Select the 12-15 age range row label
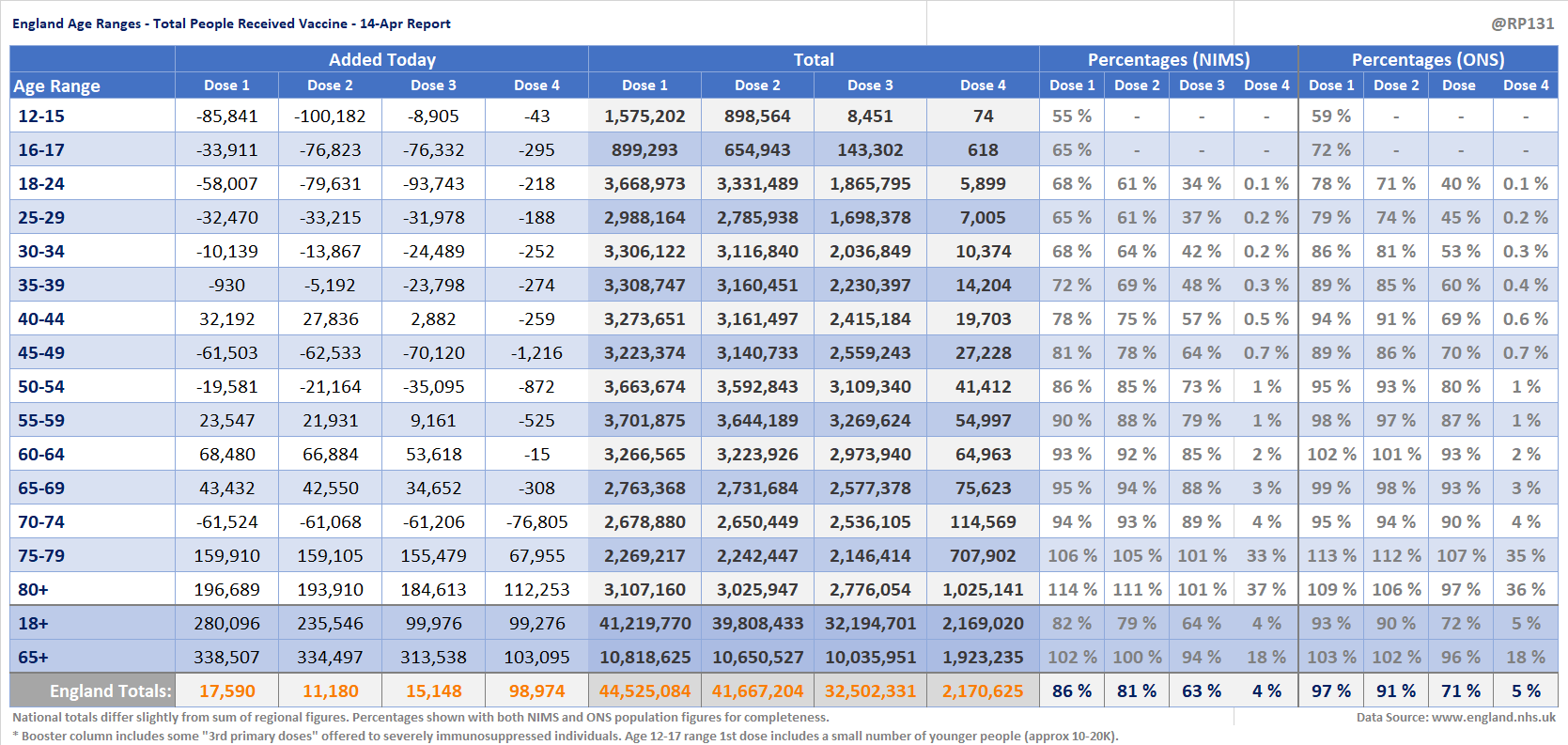 pos(41,116)
